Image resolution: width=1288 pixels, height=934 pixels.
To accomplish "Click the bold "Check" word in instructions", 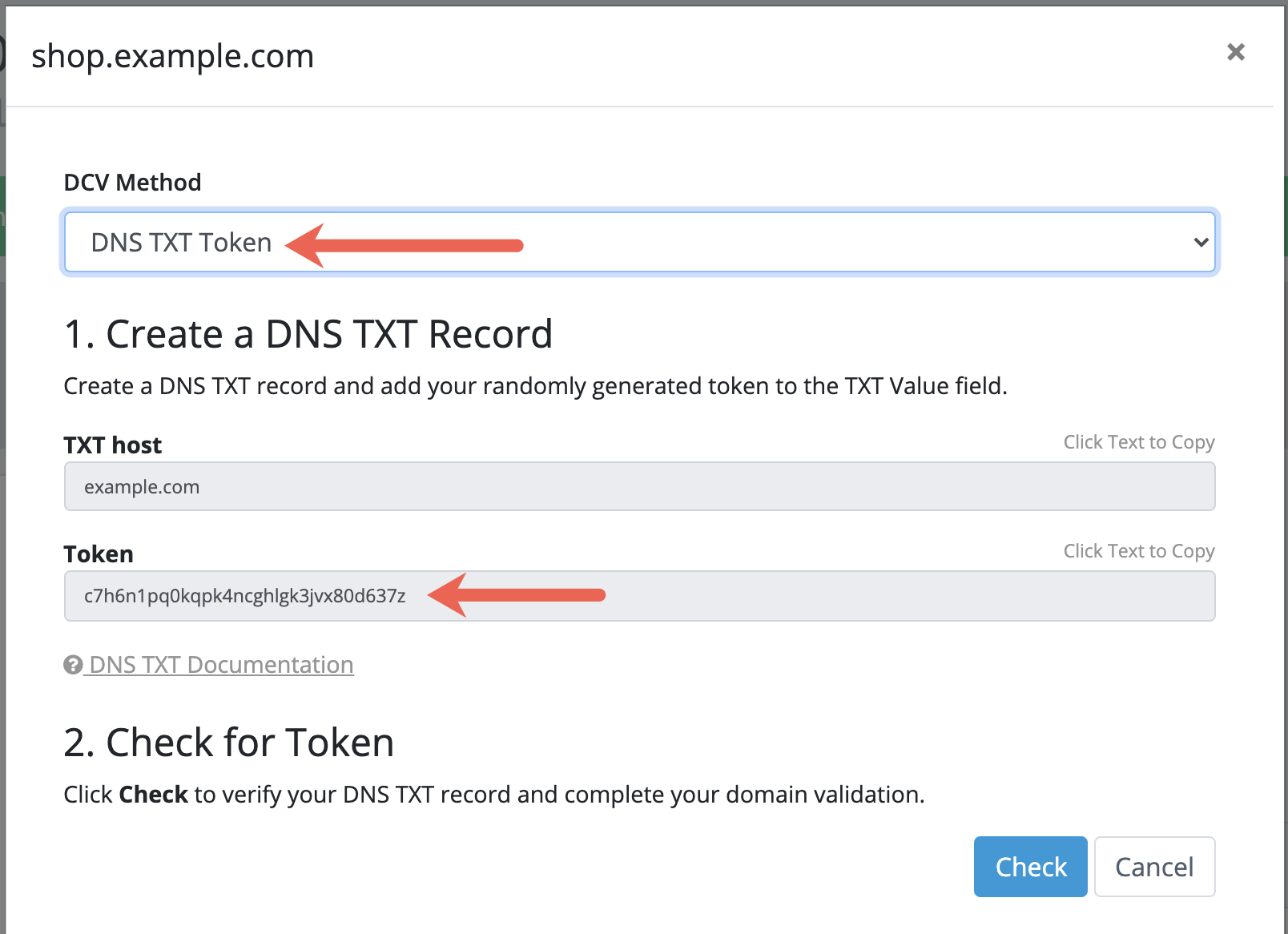I will pos(153,795).
